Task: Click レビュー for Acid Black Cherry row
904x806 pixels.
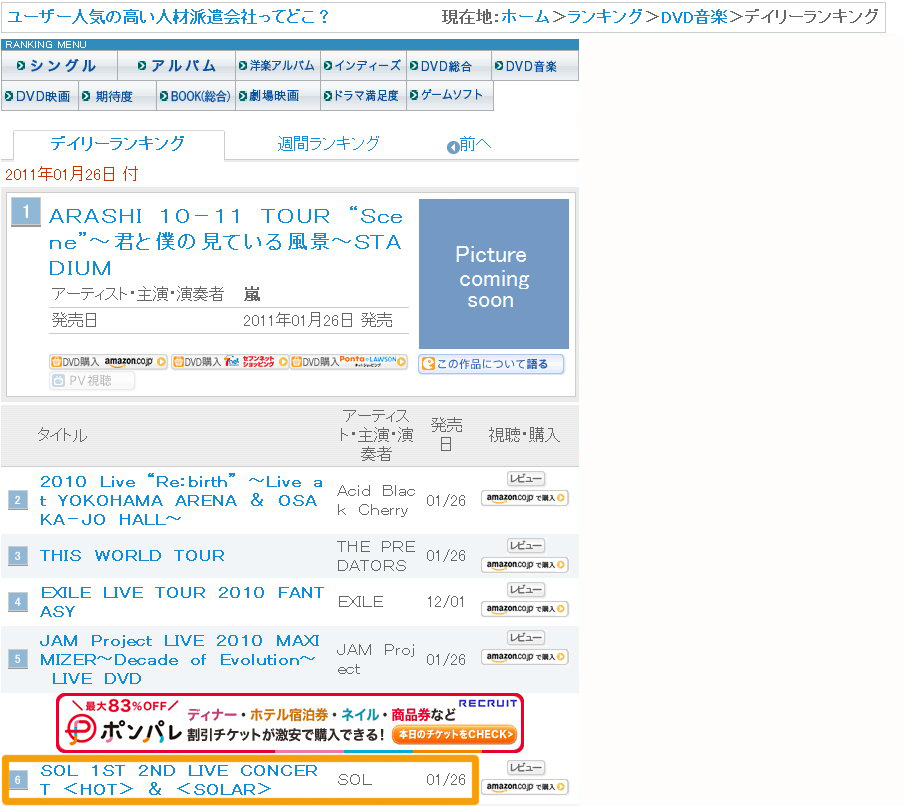Action: [x=526, y=479]
